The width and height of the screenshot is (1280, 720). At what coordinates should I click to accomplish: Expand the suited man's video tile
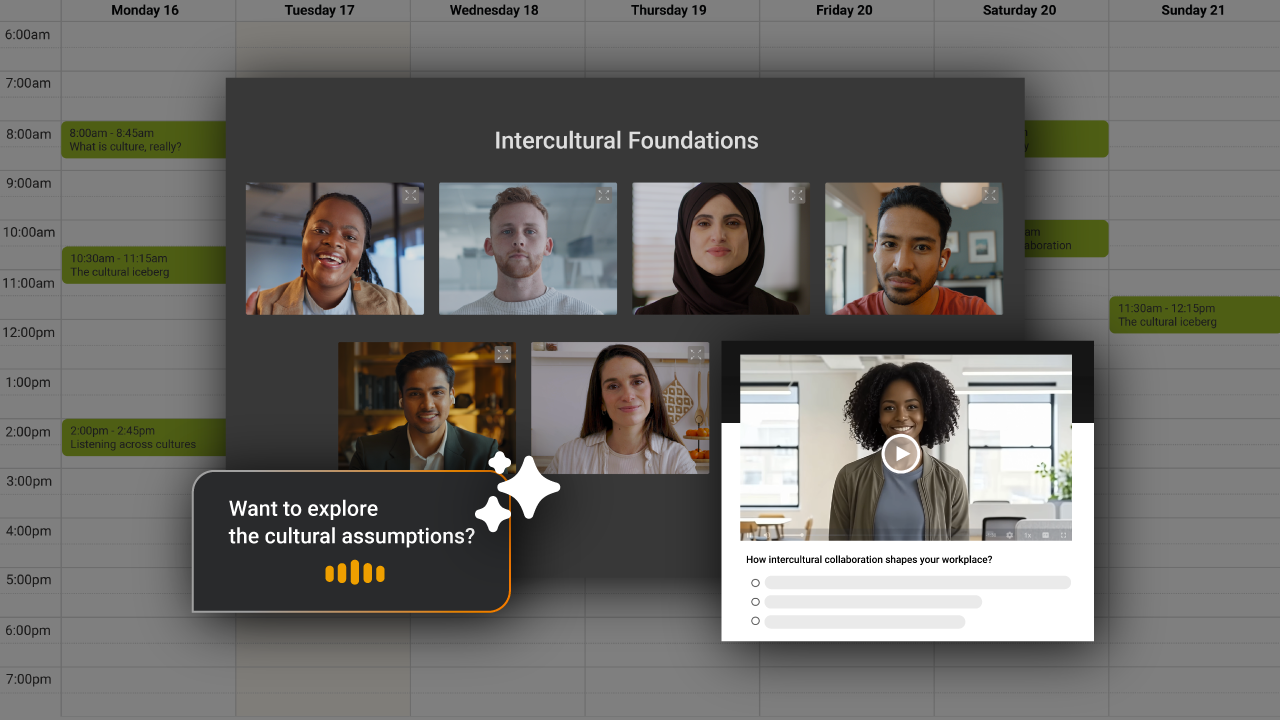502,355
